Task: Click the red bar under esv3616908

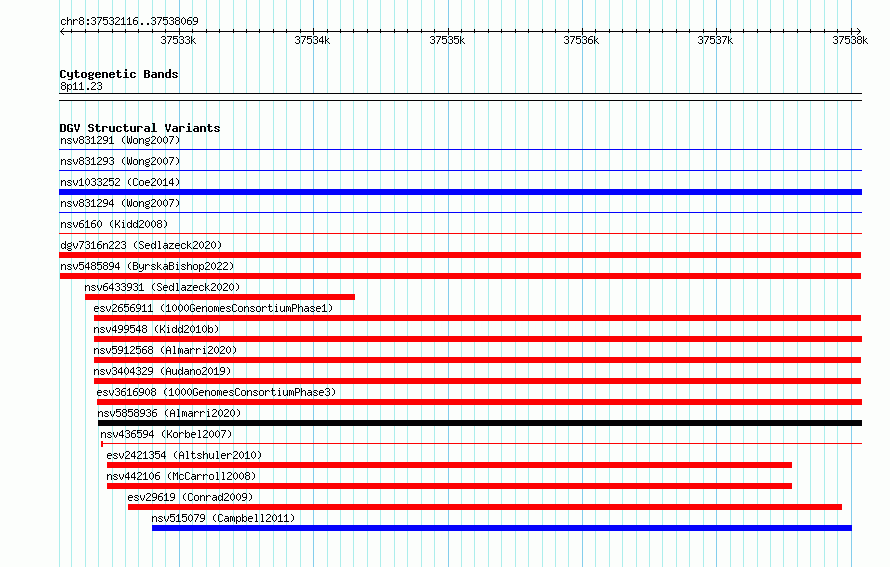Action: pos(480,402)
